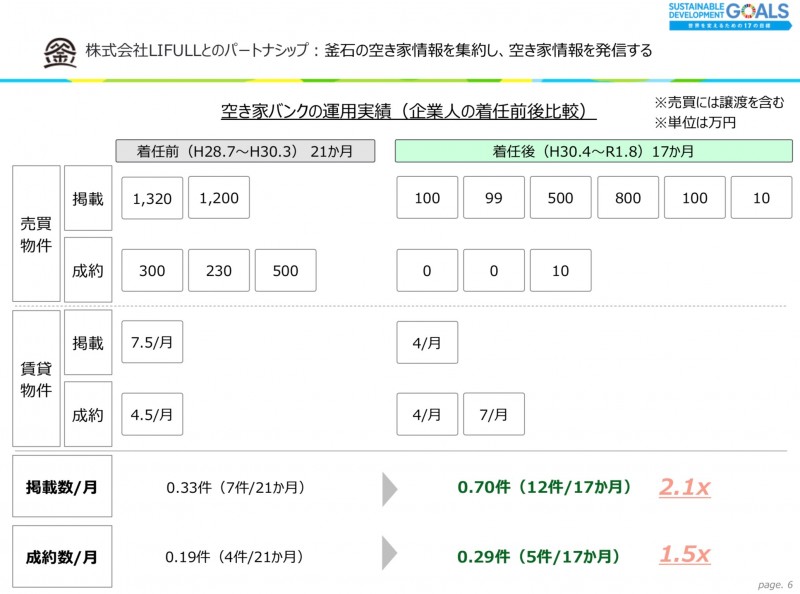Image resolution: width=800 pixels, height=594 pixels.
Task: Click the Sustainable Development Goals logo
Action: pyautogui.click(x=730, y=17)
